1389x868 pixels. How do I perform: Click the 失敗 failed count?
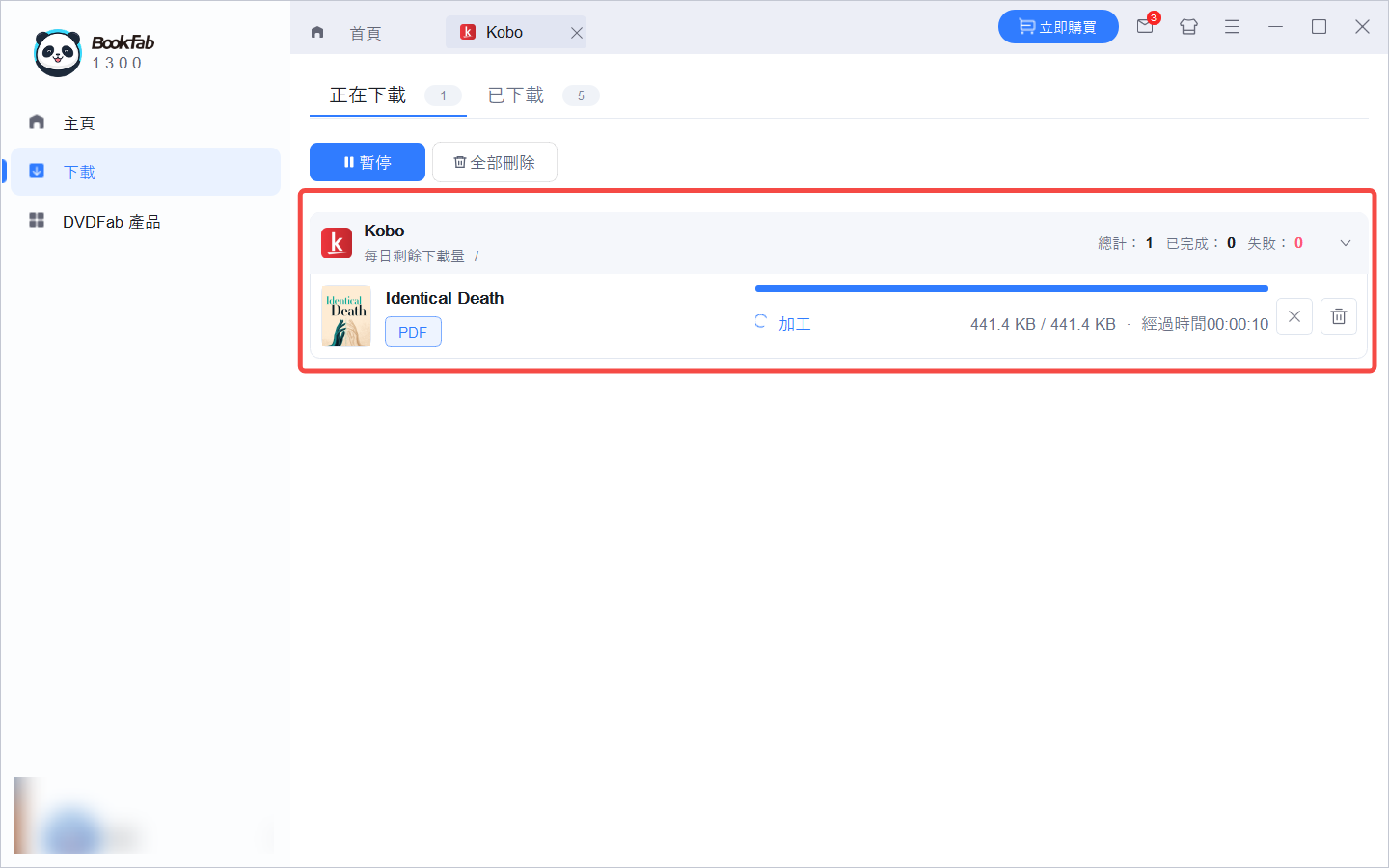coord(1275,243)
